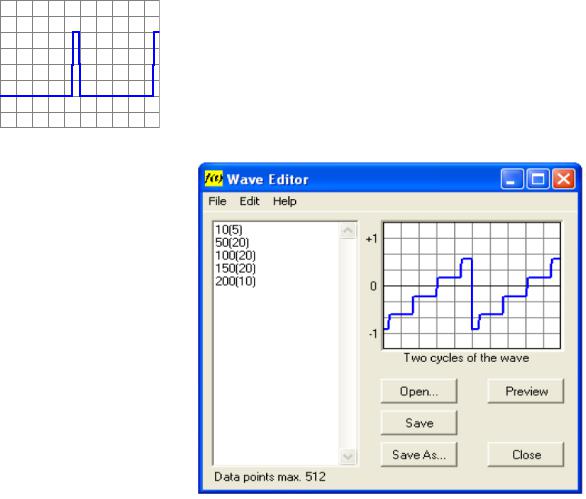586x499 pixels.
Task: Click the pulse waveform graph outside the window
Action: pyautogui.click(x=80, y=64)
